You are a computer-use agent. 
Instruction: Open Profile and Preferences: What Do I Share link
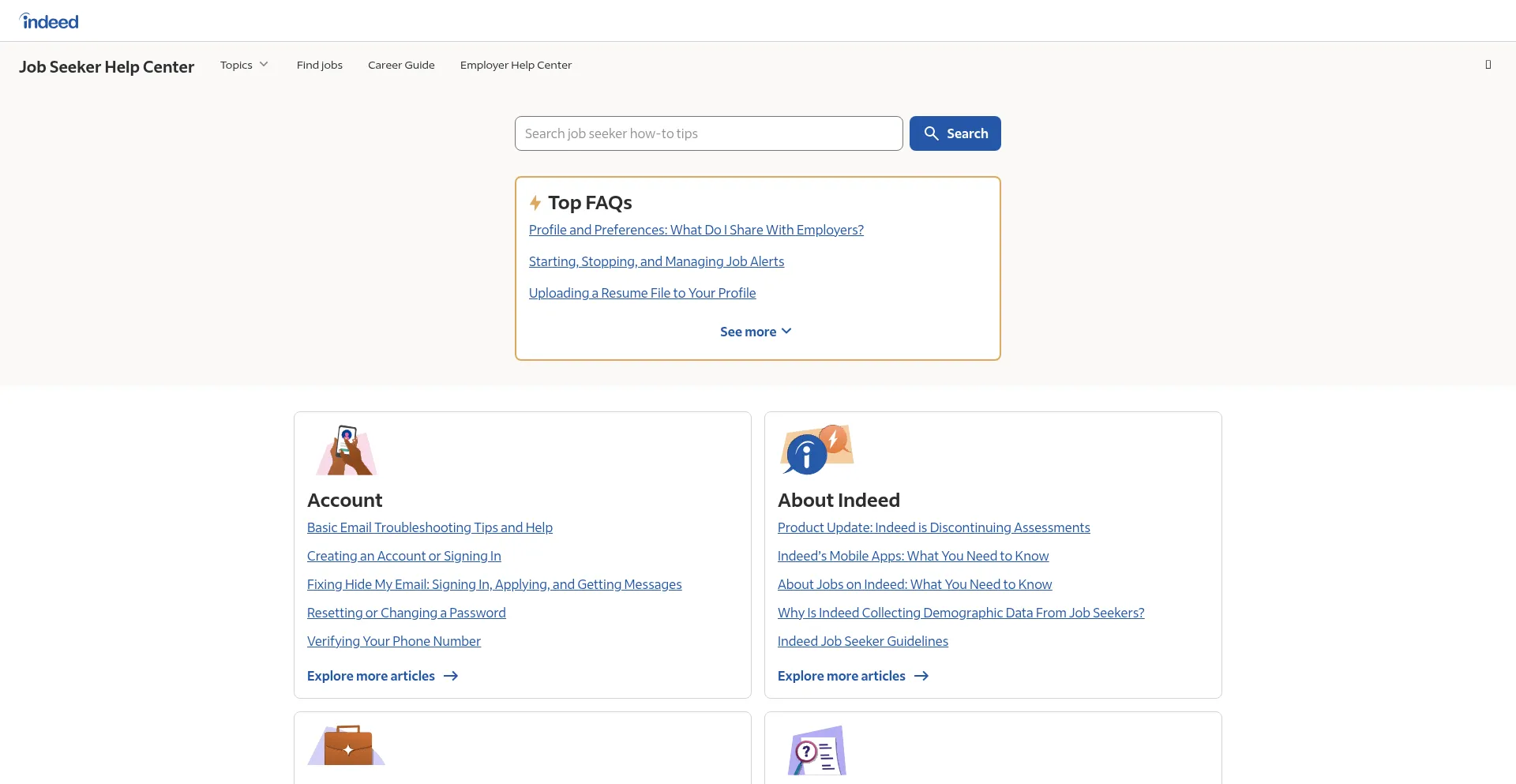(696, 230)
